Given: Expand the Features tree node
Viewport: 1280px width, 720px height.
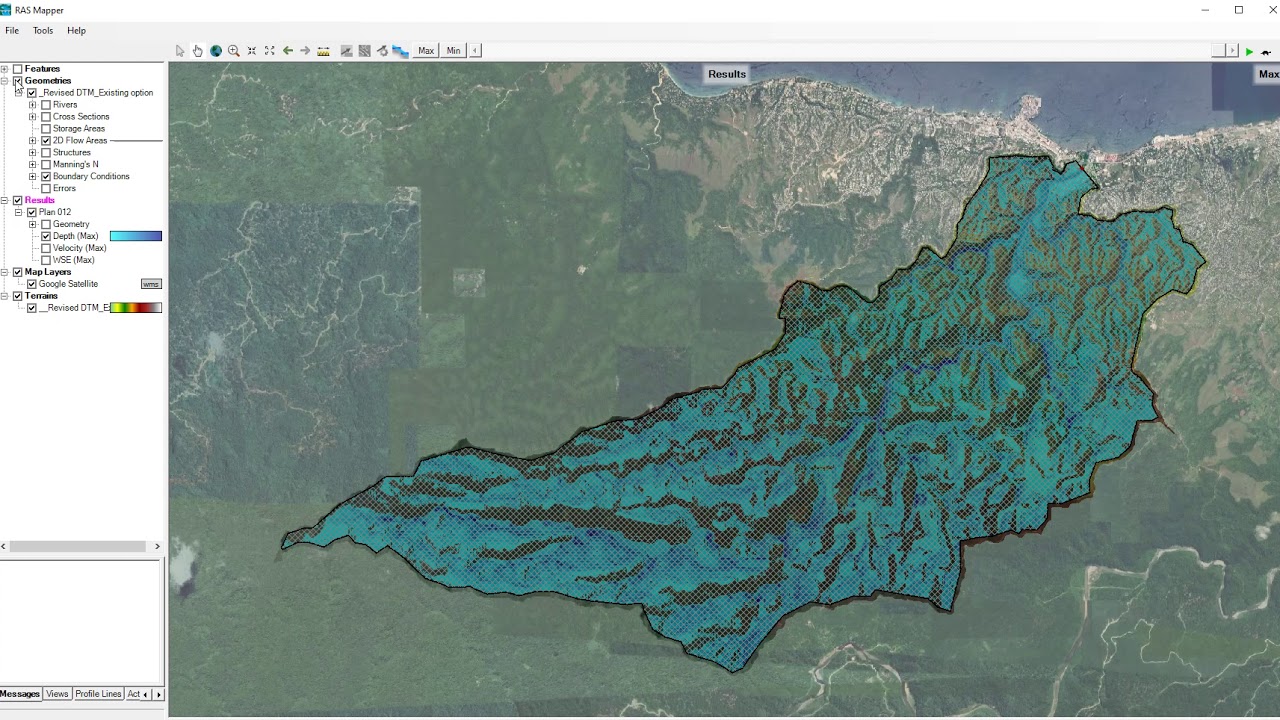Looking at the screenshot, I should point(4,69).
